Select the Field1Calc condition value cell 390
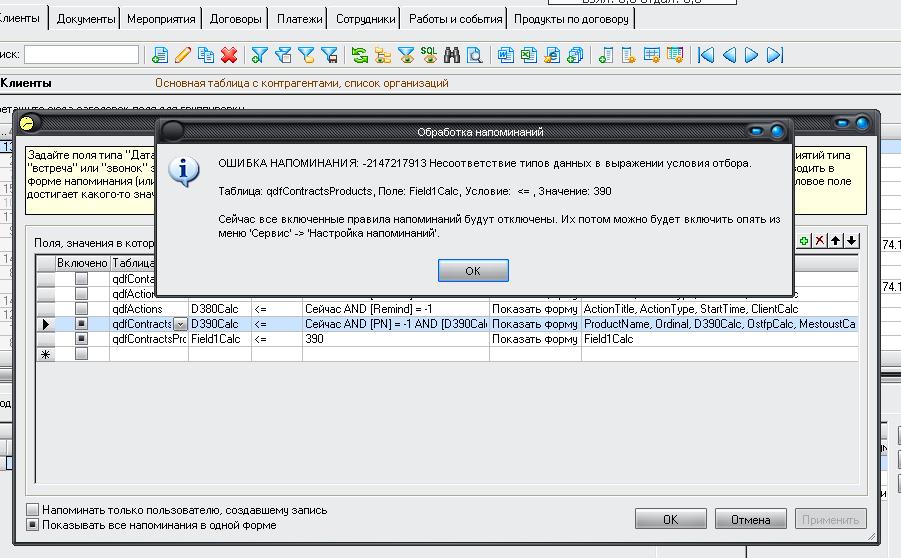This screenshot has width=901, height=558. [395, 339]
